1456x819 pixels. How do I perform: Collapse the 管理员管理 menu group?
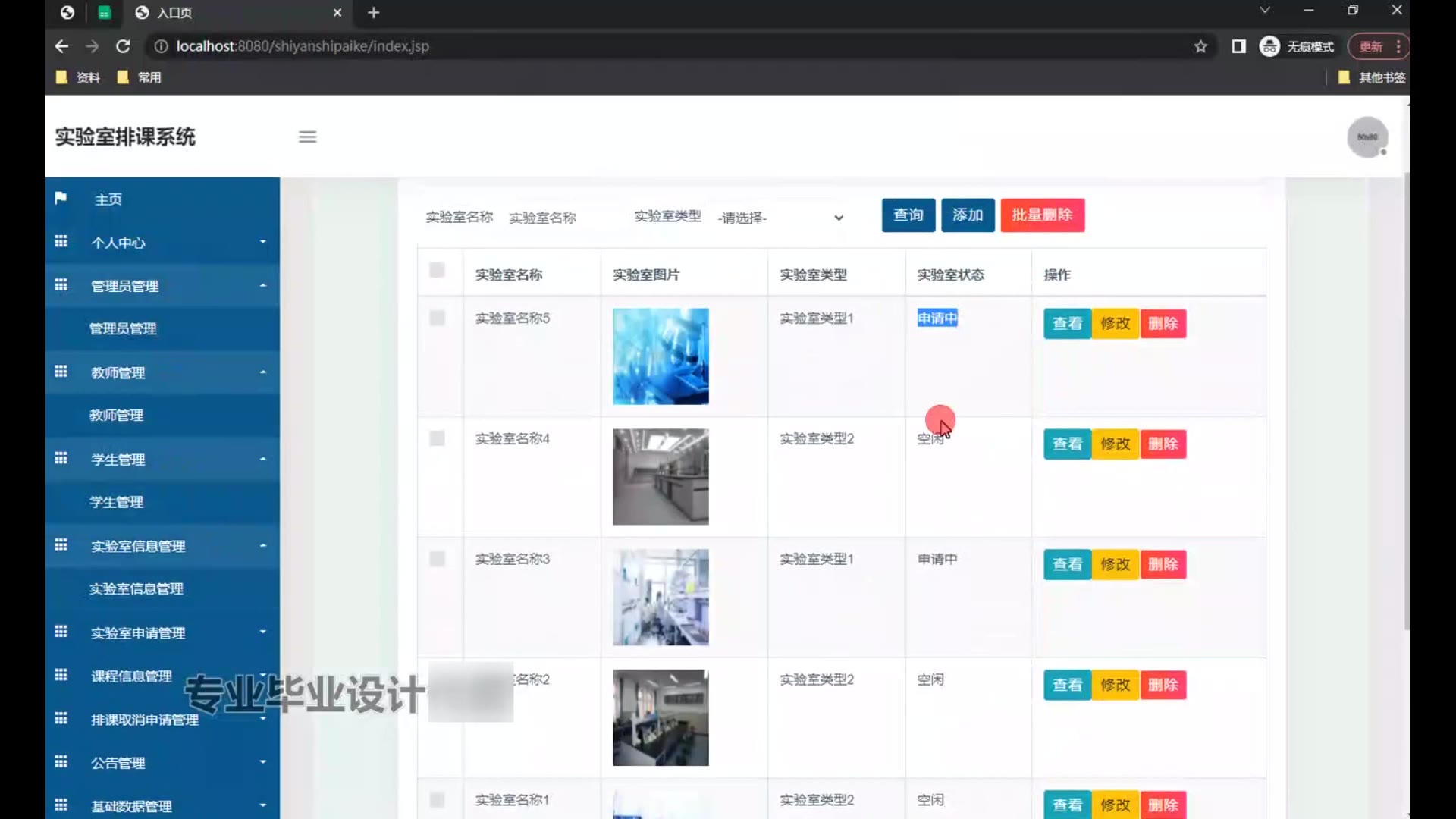pos(162,286)
